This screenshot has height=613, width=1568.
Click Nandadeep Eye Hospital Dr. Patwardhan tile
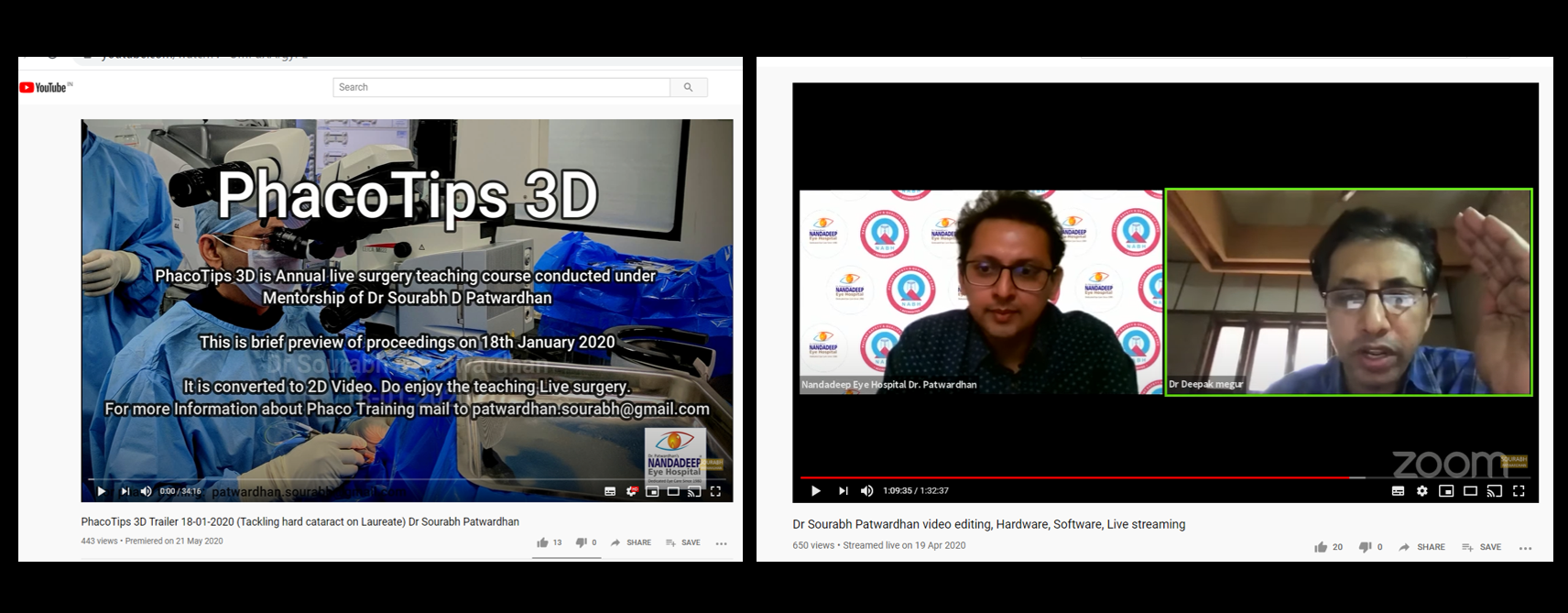[x=981, y=292]
